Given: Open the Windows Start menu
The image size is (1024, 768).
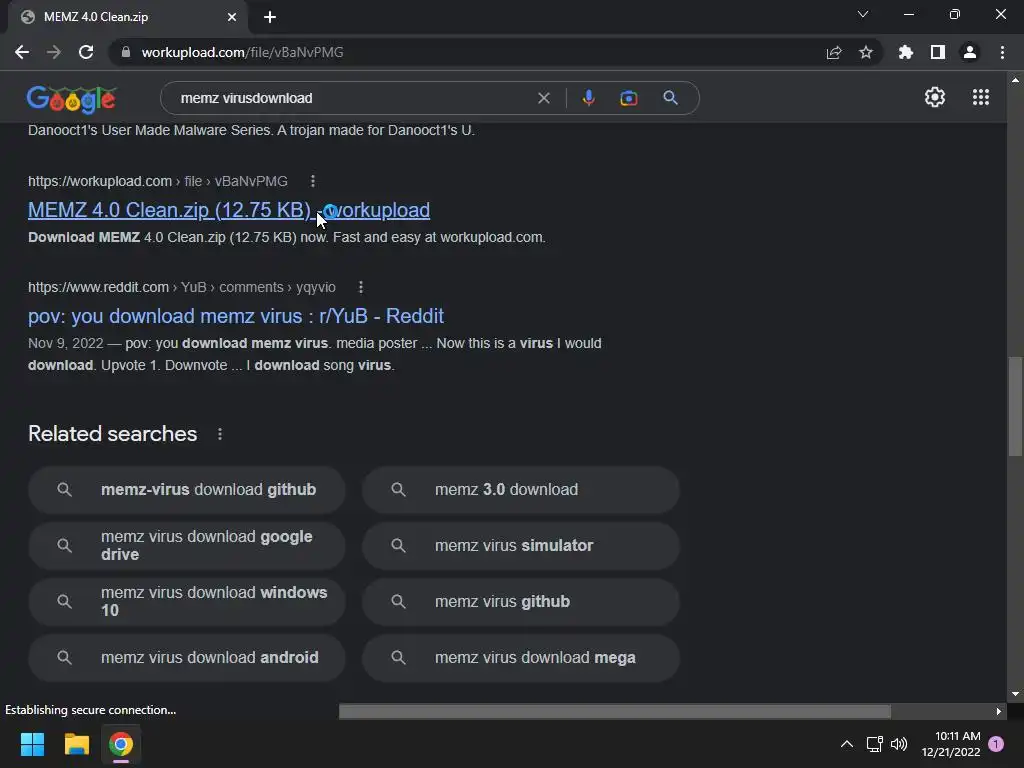Looking at the screenshot, I should (32, 744).
